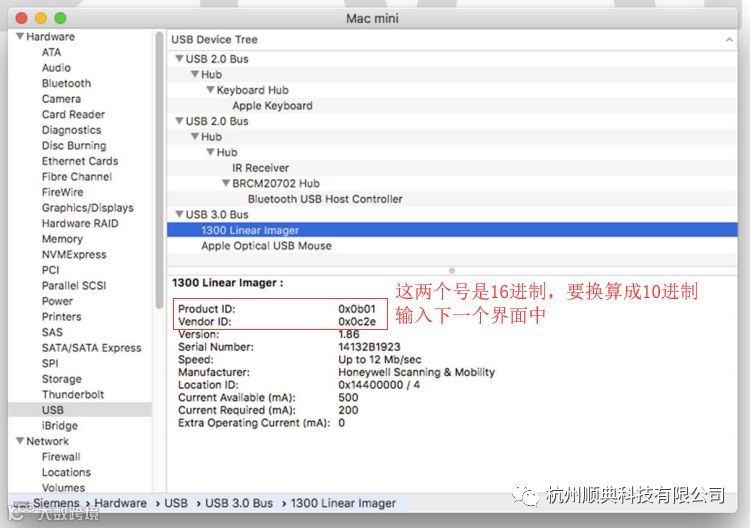750x528 pixels.
Task: Select Bluetooth USB Host Controller row
Action: [x=452, y=198]
